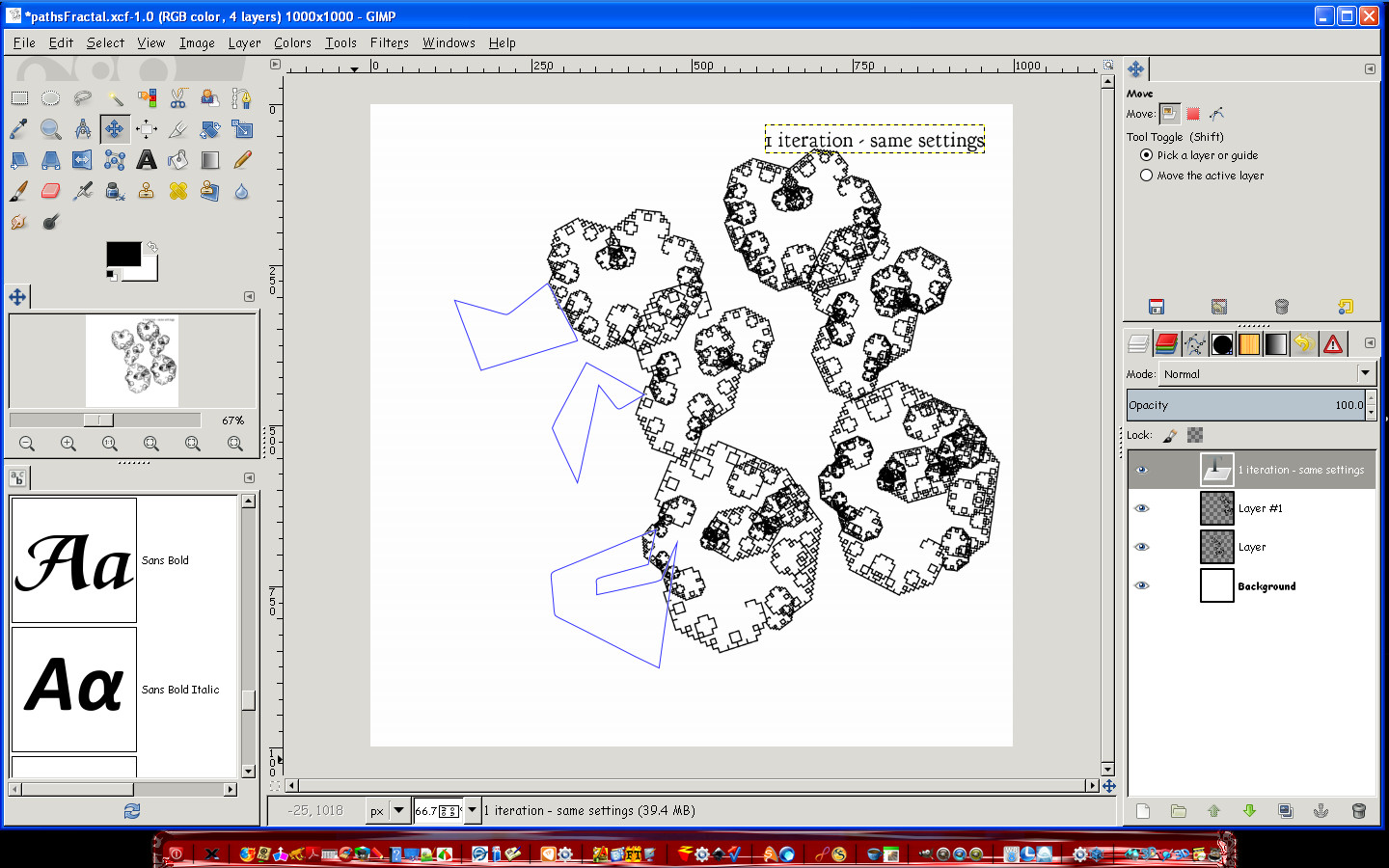Select the Zoom magnifier tool
1389x868 pixels.
(x=51, y=128)
